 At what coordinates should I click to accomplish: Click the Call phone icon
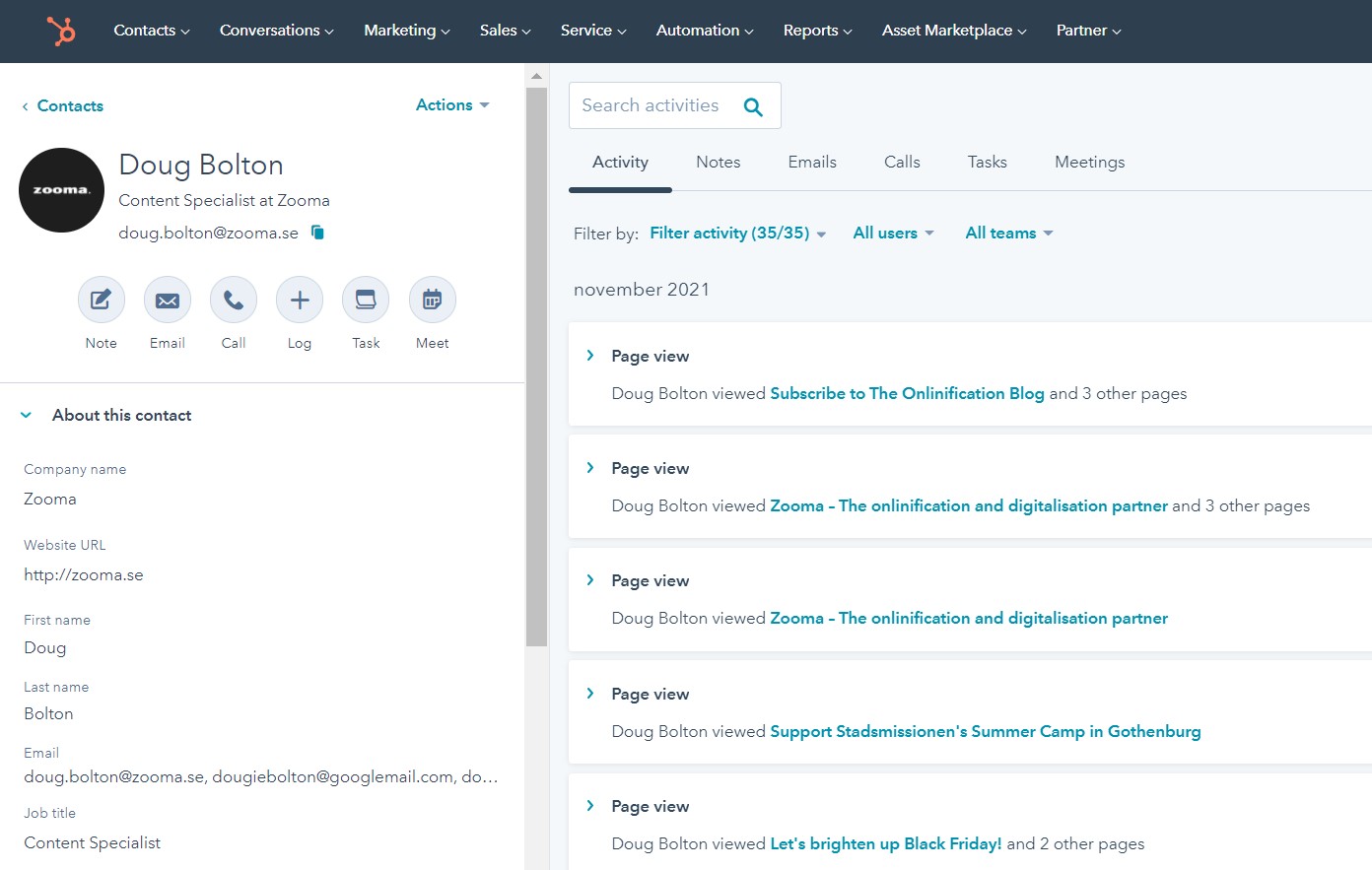point(234,300)
